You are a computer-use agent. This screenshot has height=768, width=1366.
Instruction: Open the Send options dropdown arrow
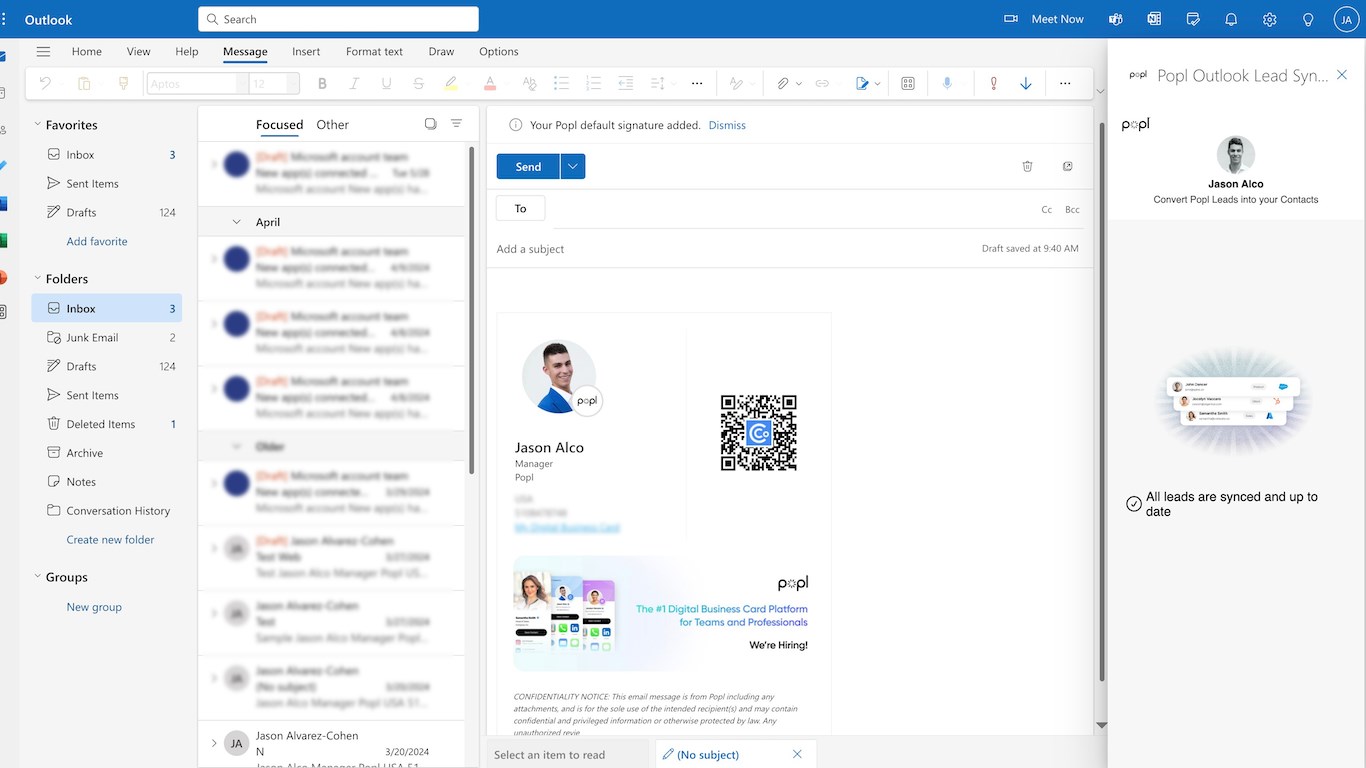pyautogui.click(x=573, y=167)
